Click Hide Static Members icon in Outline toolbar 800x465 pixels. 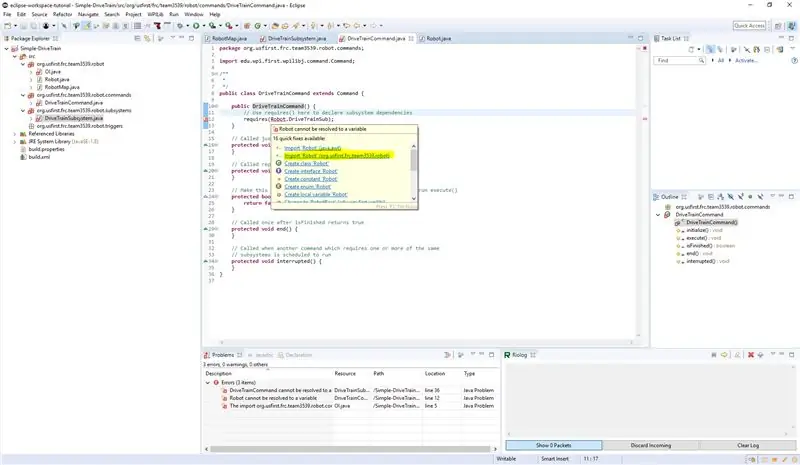click(x=741, y=197)
